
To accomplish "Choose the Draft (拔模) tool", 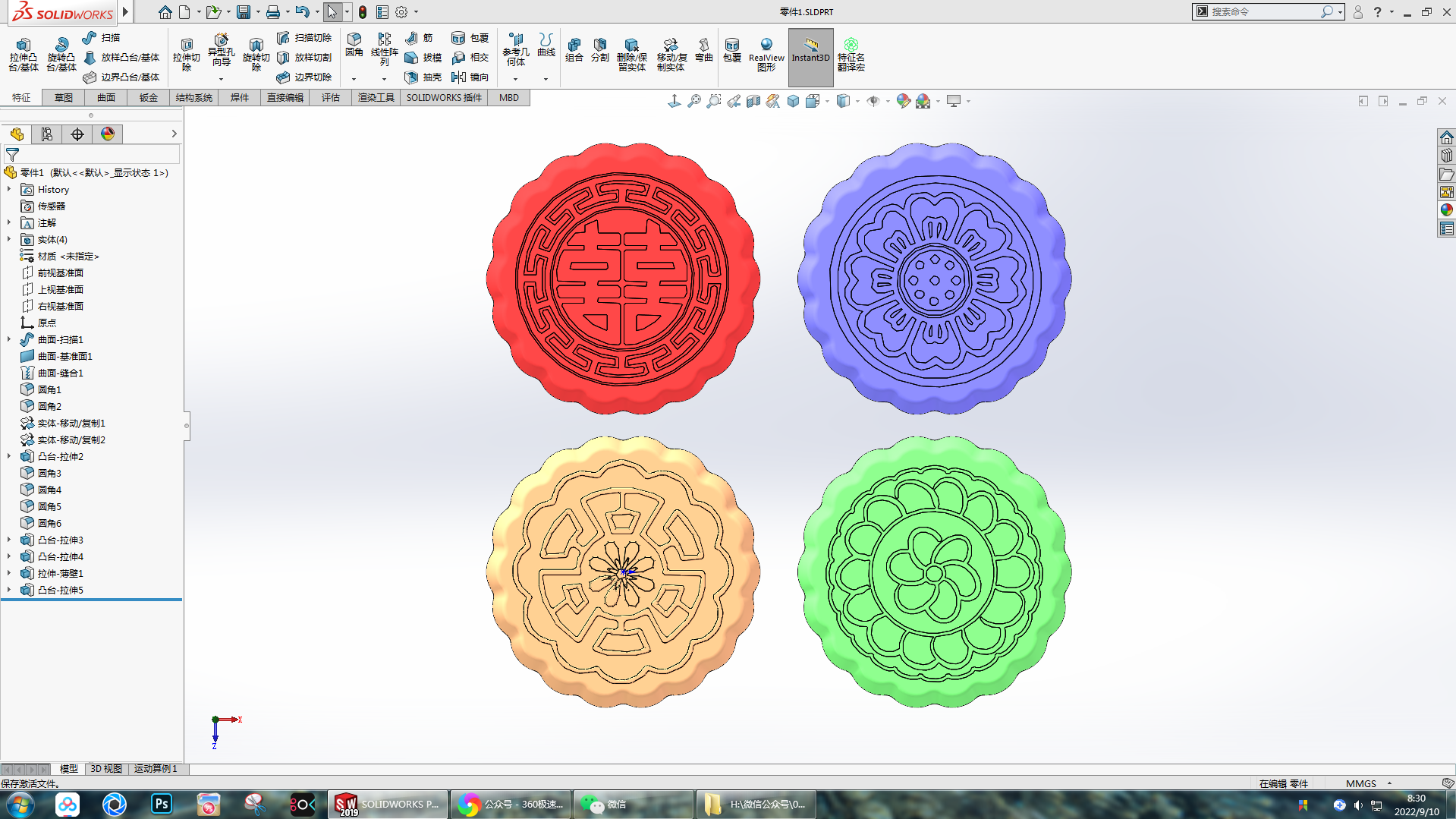I will (x=423, y=57).
